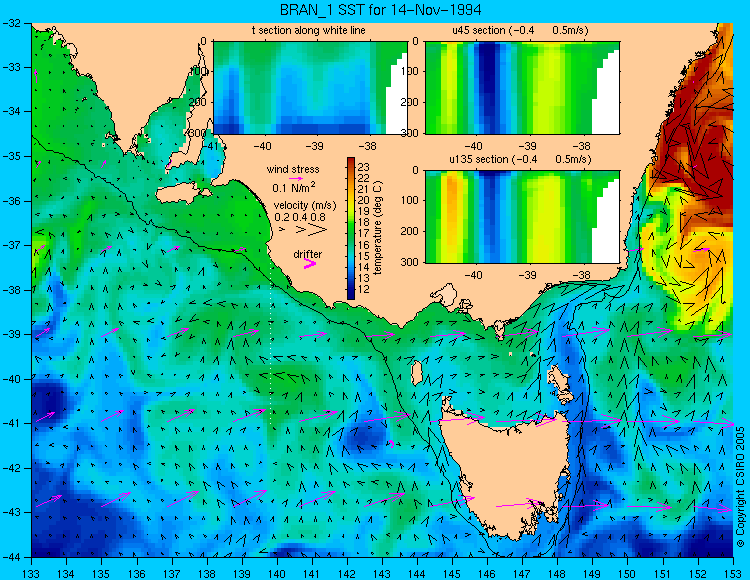Click the 'temperature (deg C)' colorbar label
750x580 pixels.
[378, 228]
